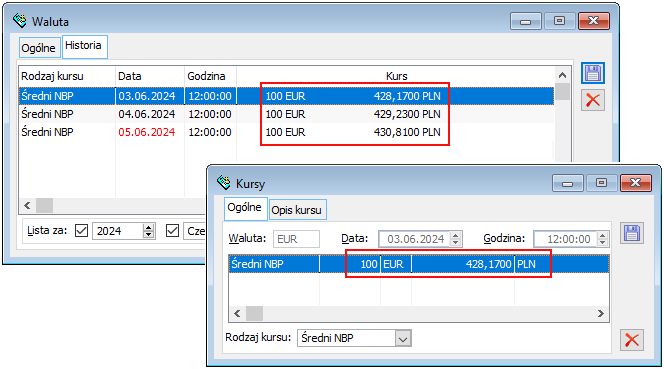Toggle the month checkbox in Waluta window
The image size is (664, 369).
(172, 231)
